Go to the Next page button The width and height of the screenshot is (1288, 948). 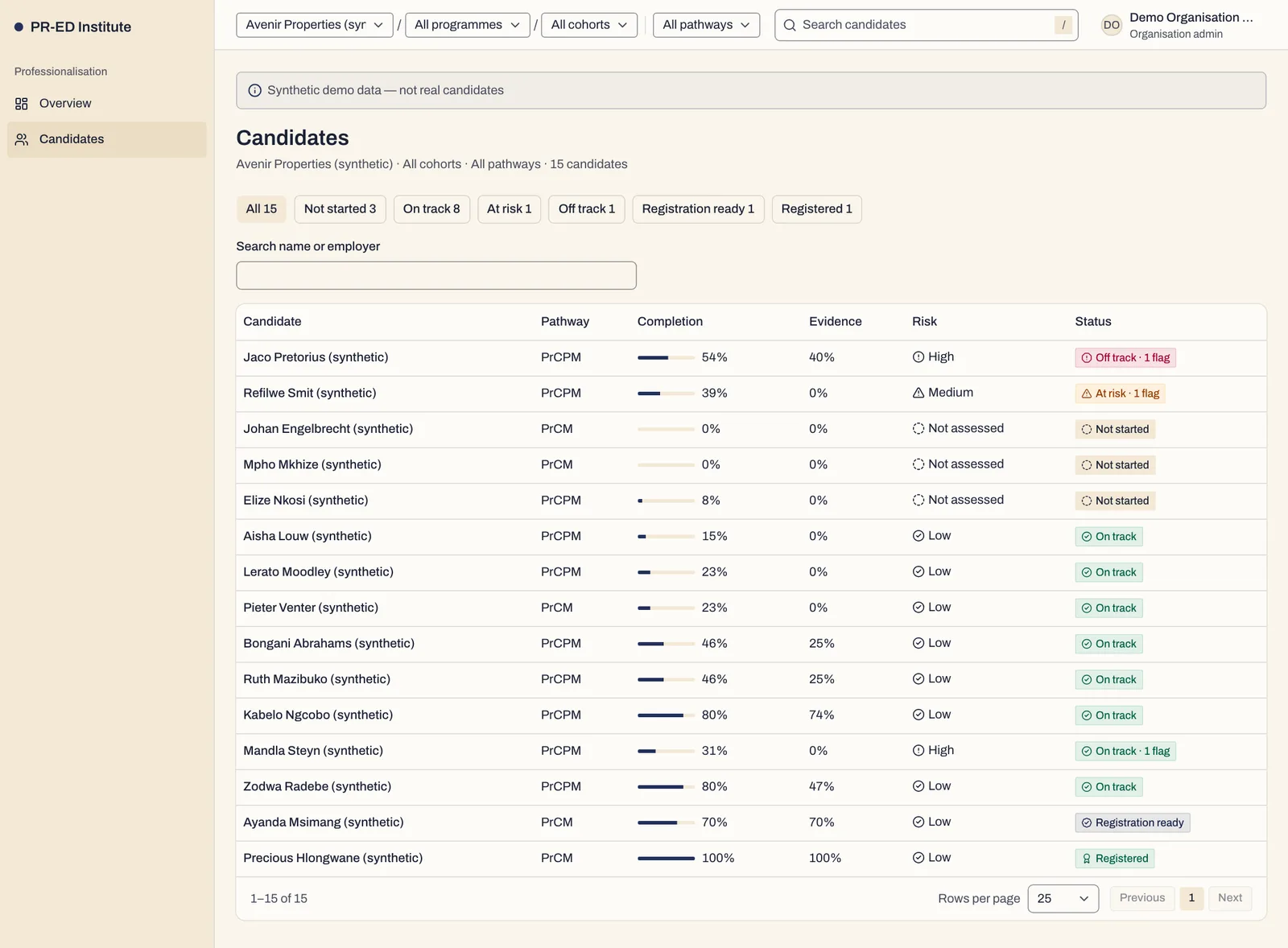(x=1230, y=898)
